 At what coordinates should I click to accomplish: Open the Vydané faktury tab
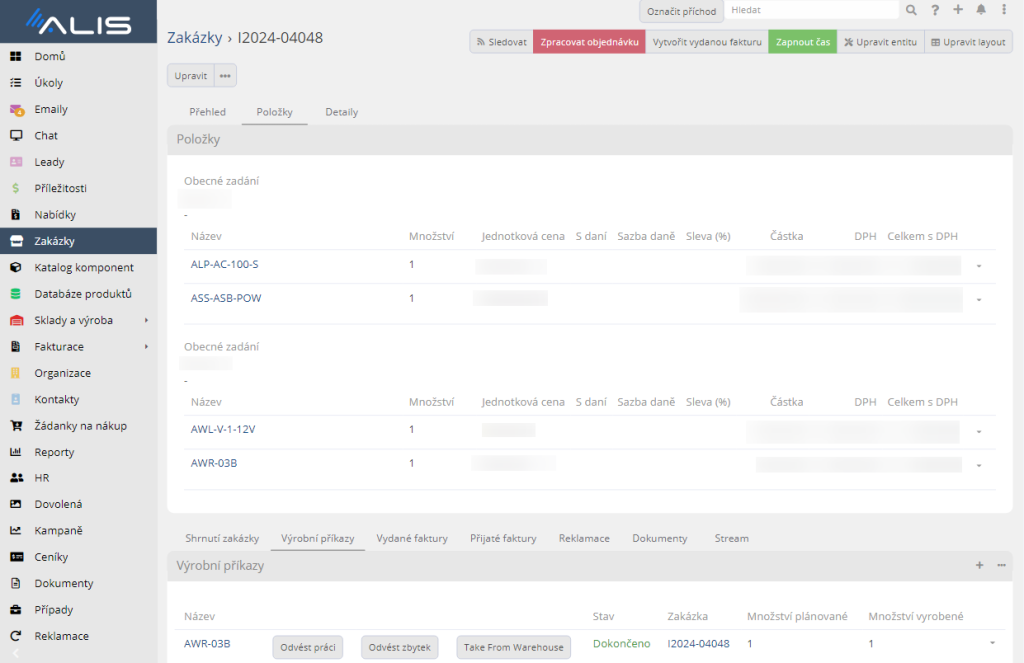pyautogui.click(x=411, y=538)
